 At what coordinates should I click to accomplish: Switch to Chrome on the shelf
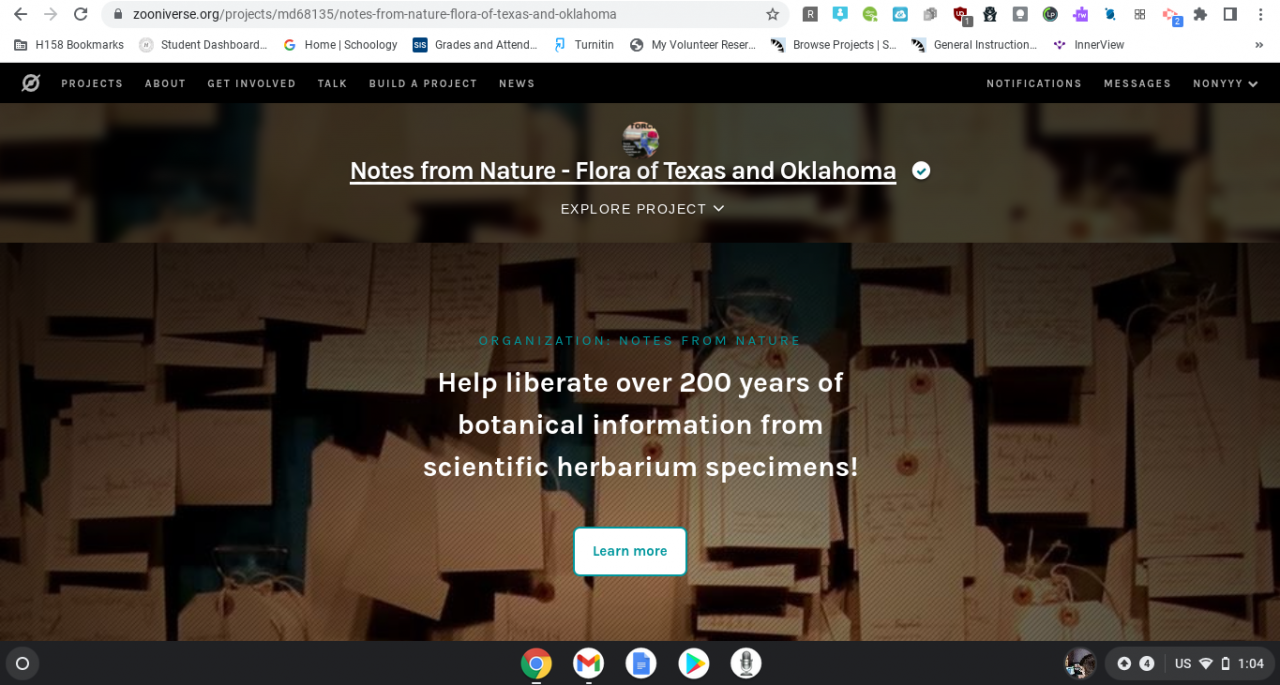[536, 663]
